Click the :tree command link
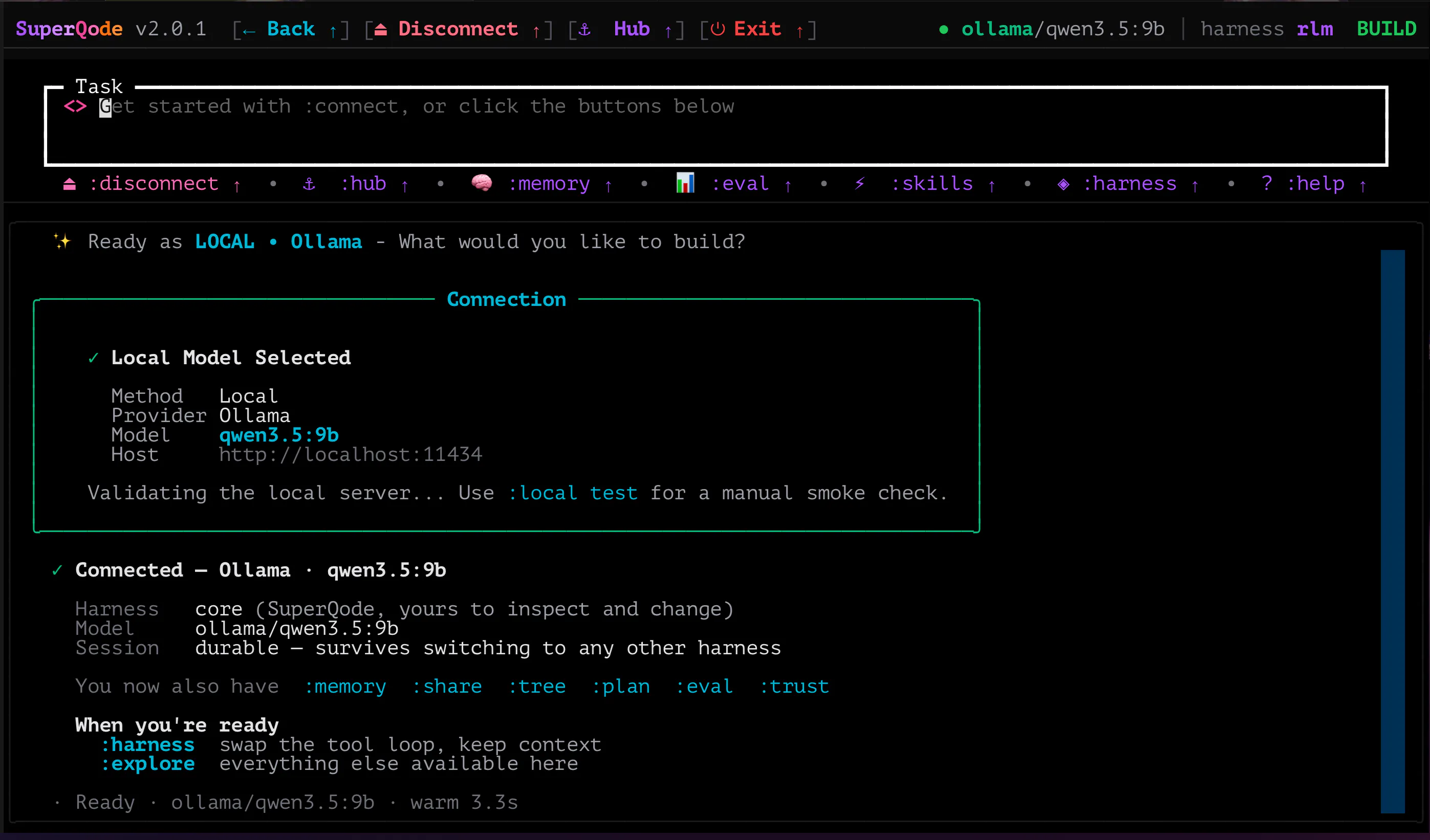The height and width of the screenshot is (840, 1430). (537, 687)
